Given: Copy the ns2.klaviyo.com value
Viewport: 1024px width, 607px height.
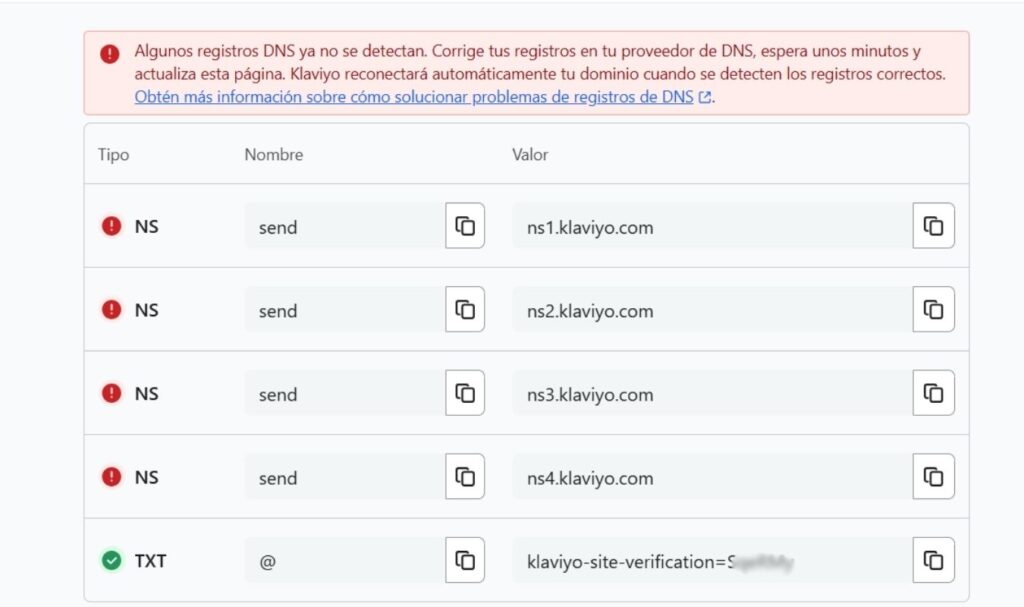Looking at the screenshot, I should coord(933,310).
